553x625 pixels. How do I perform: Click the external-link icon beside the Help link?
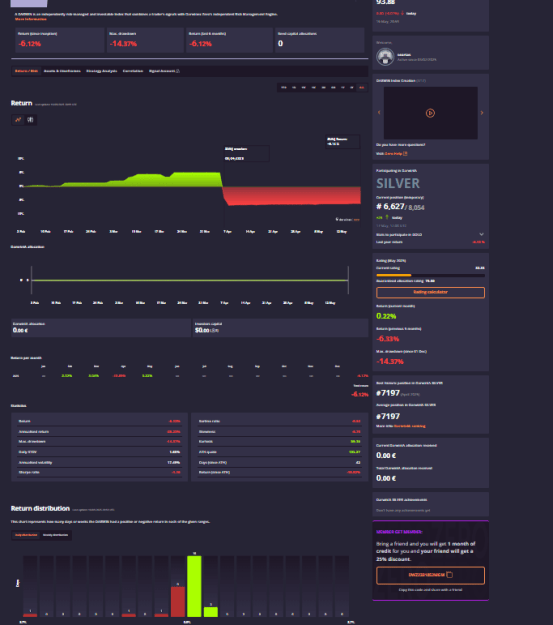coord(405,153)
